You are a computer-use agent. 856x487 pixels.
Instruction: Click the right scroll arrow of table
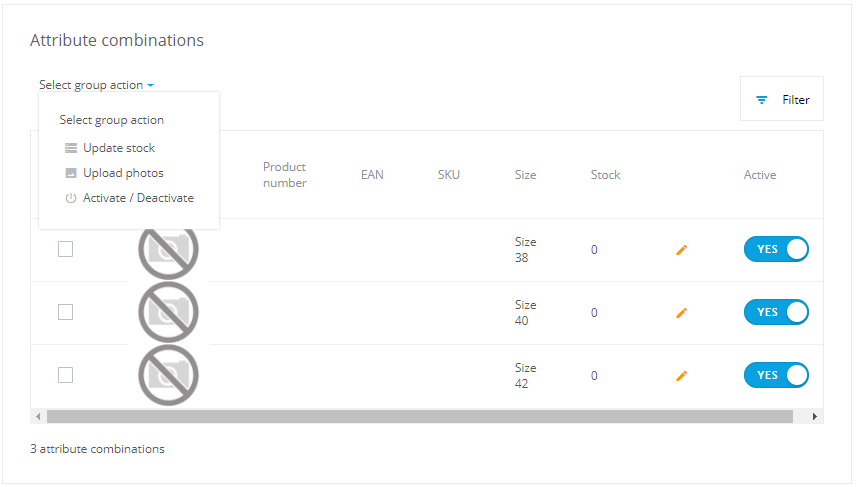815,416
